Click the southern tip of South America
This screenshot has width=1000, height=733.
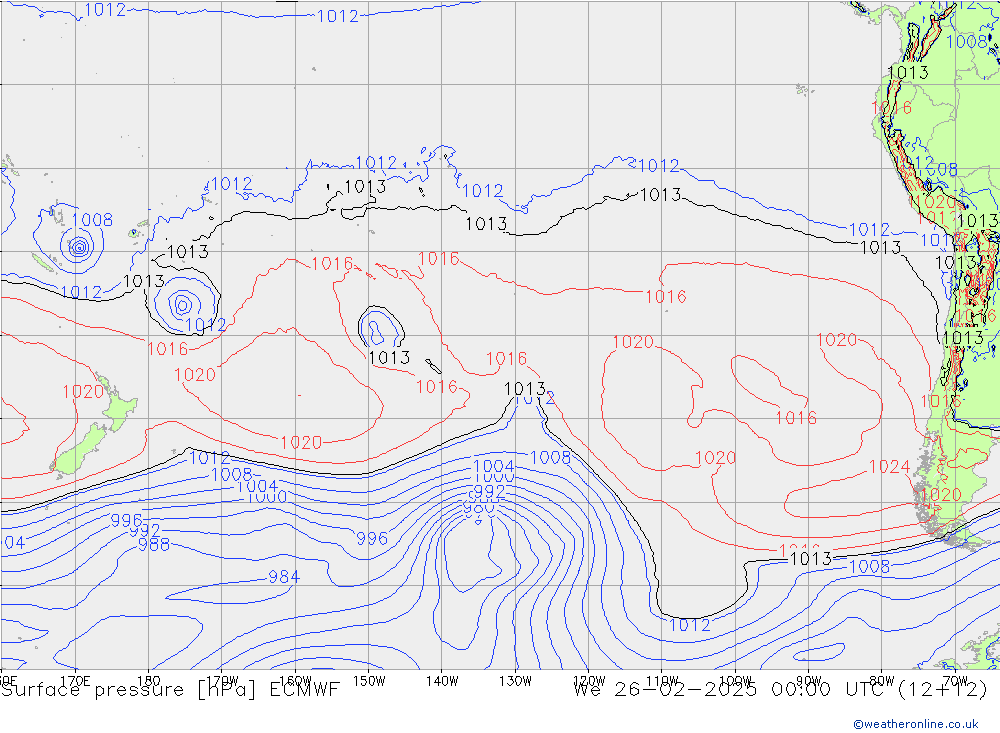point(950,536)
